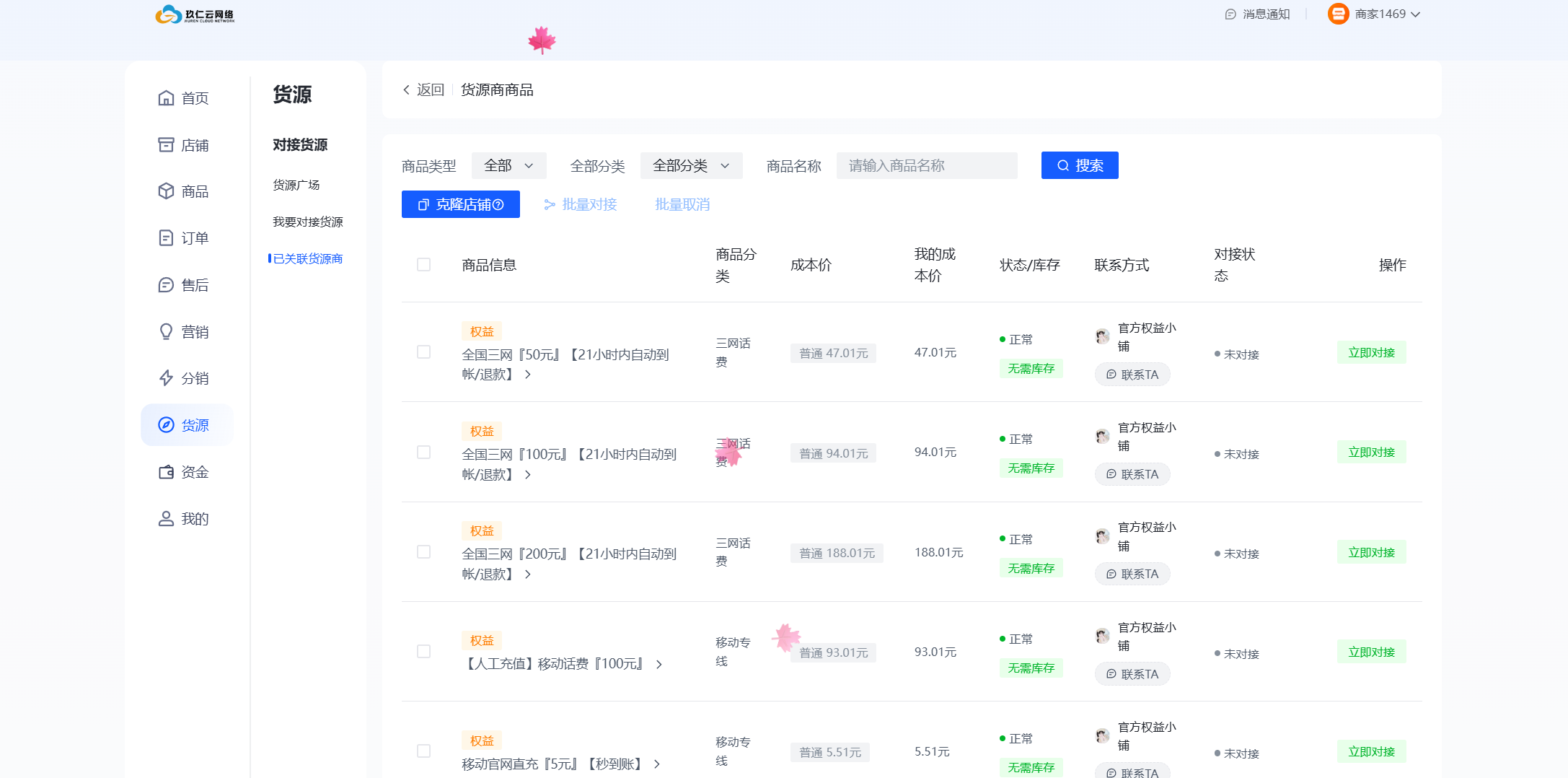Focus the 请输入商品名称 input field
Screen dimensions: 1568x778
click(927, 165)
